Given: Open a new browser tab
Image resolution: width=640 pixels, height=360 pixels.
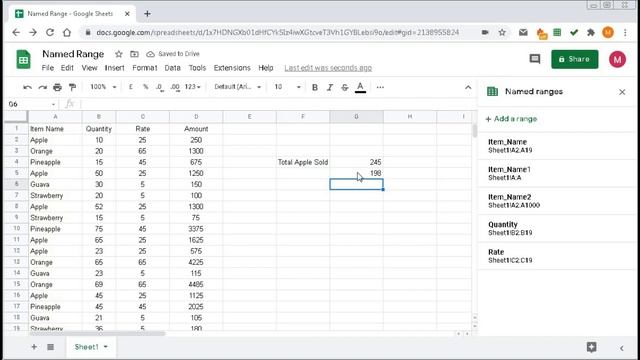Looking at the screenshot, I should 147,14.
